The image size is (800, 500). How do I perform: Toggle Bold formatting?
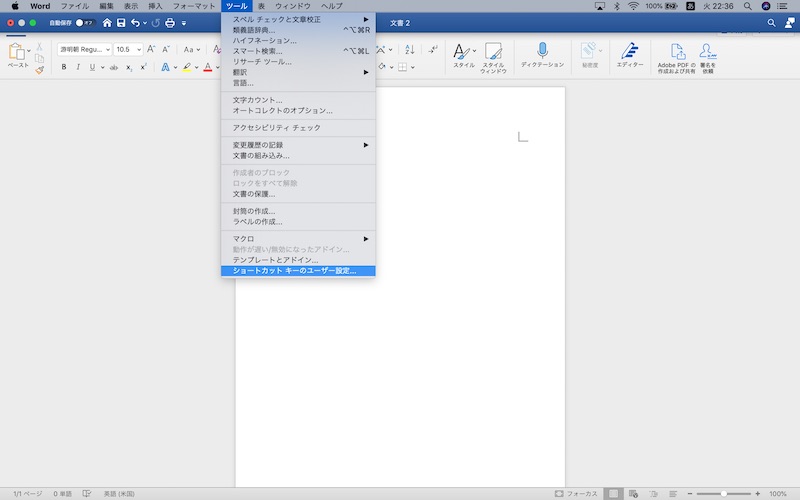pos(64,67)
